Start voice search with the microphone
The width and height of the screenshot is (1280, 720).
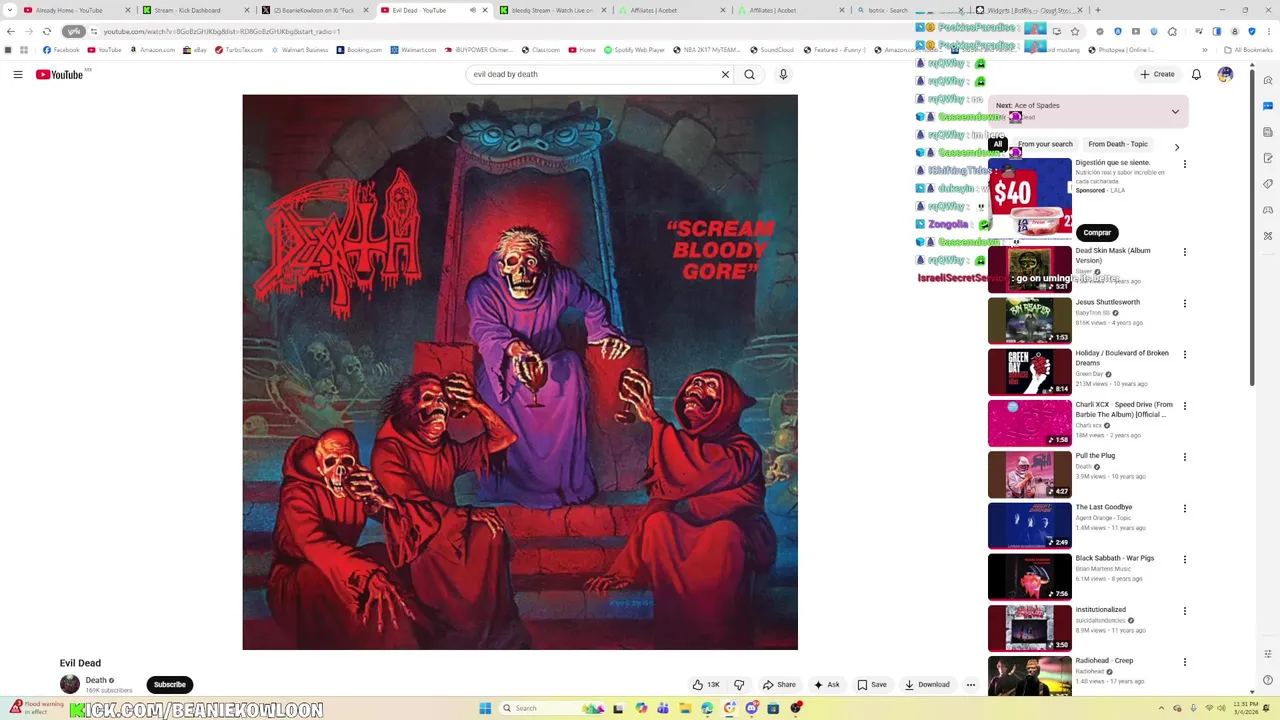tap(783, 74)
